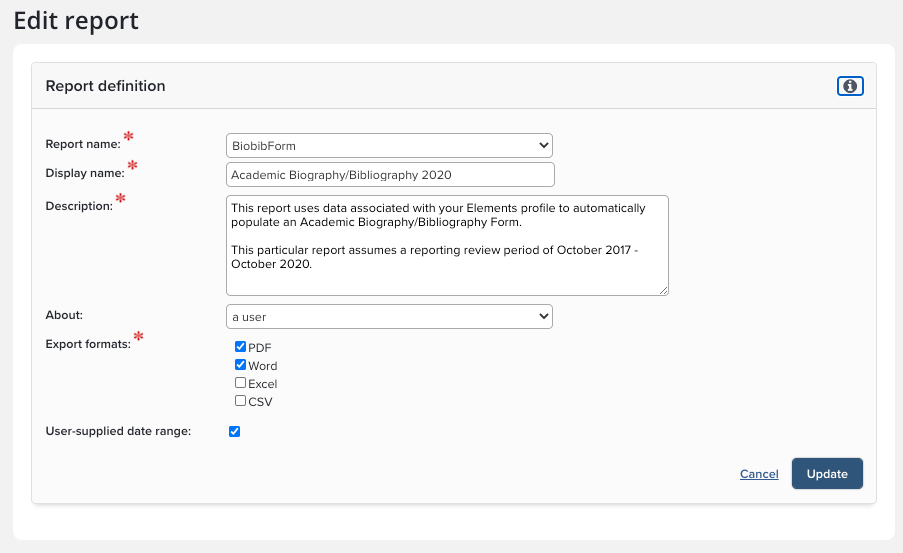The width and height of the screenshot is (903, 553).
Task: Click into the Display name field
Action: point(389,175)
